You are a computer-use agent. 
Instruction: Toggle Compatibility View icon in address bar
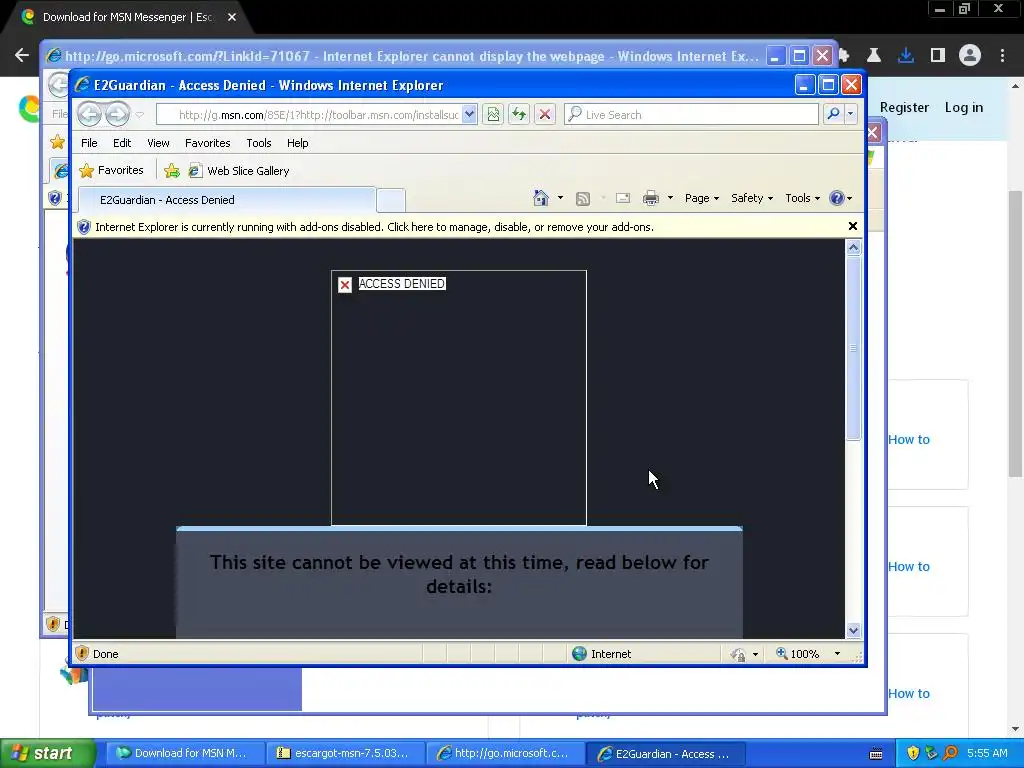493,115
